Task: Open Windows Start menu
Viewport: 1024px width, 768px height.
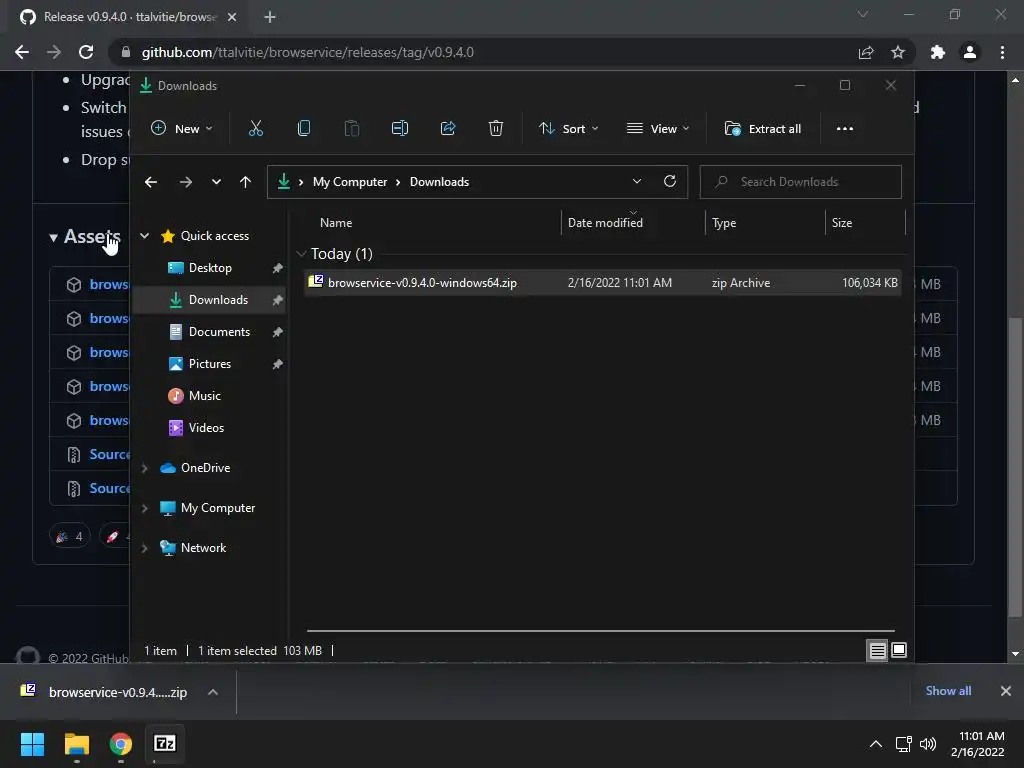Action: pos(32,744)
